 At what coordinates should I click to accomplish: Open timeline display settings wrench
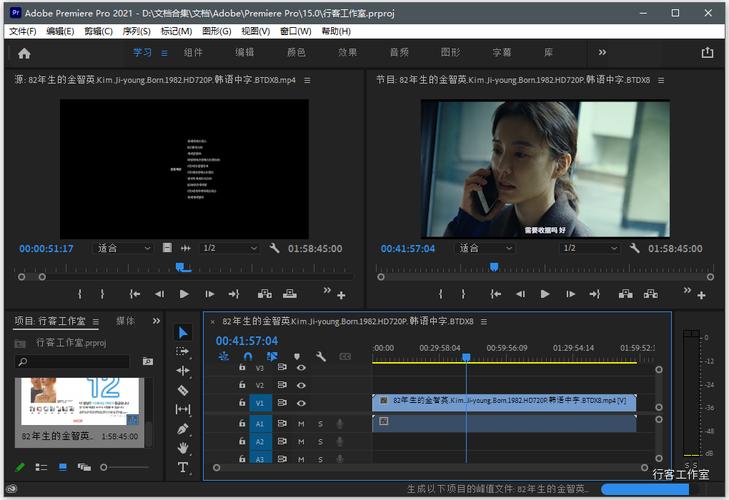tap(320, 357)
